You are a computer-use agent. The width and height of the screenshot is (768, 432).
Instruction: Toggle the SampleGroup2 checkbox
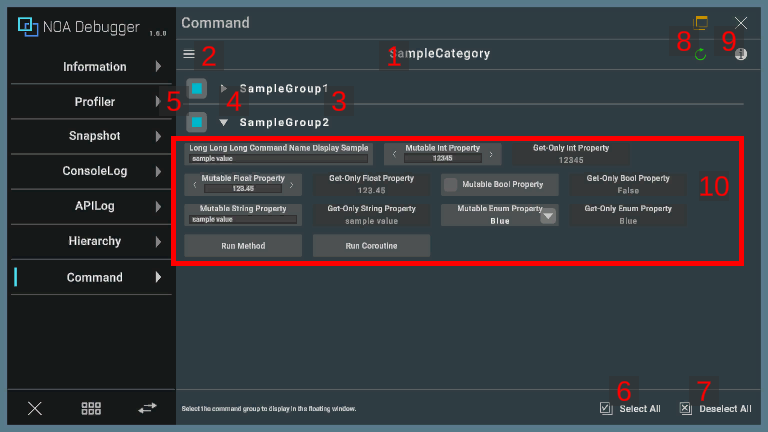197,122
